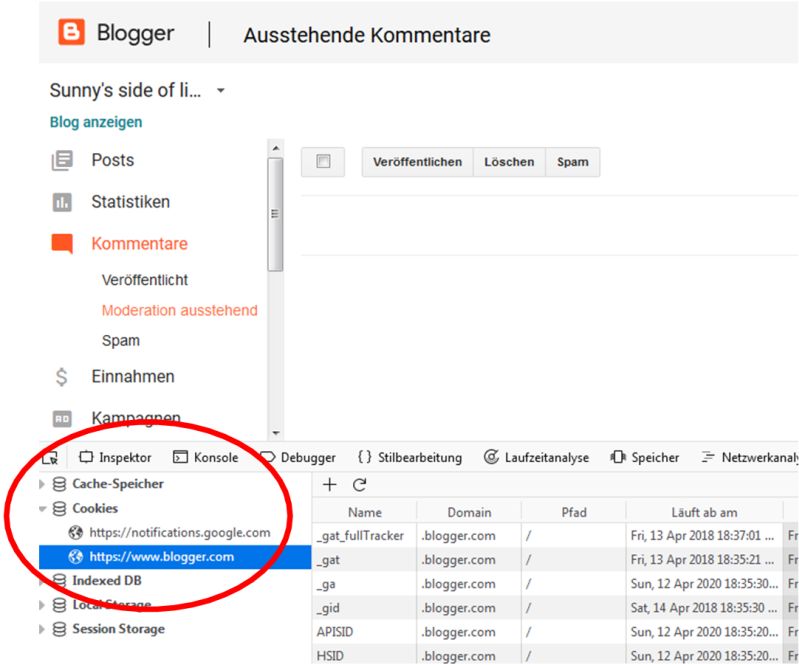
Task: Switch to the Inspektor tab
Action: click(x=116, y=458)
